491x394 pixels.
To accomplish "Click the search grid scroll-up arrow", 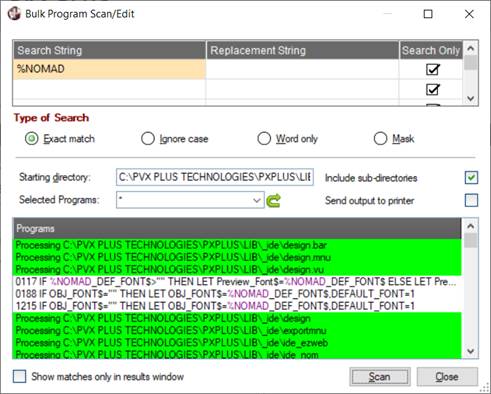I will coord(470,49).
